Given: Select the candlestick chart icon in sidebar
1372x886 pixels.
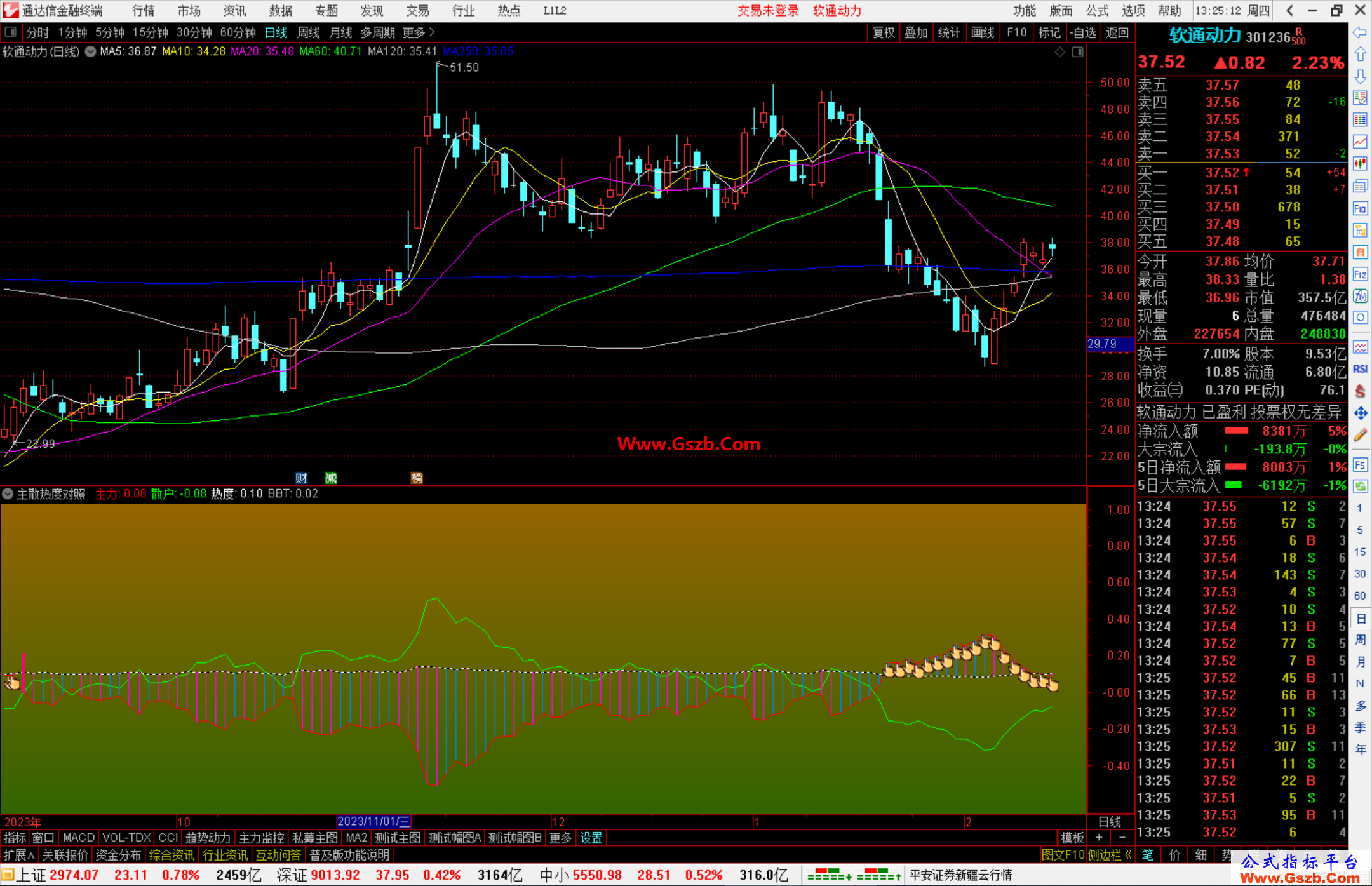Looking at the screenshot, I should tap(1360, 164).
